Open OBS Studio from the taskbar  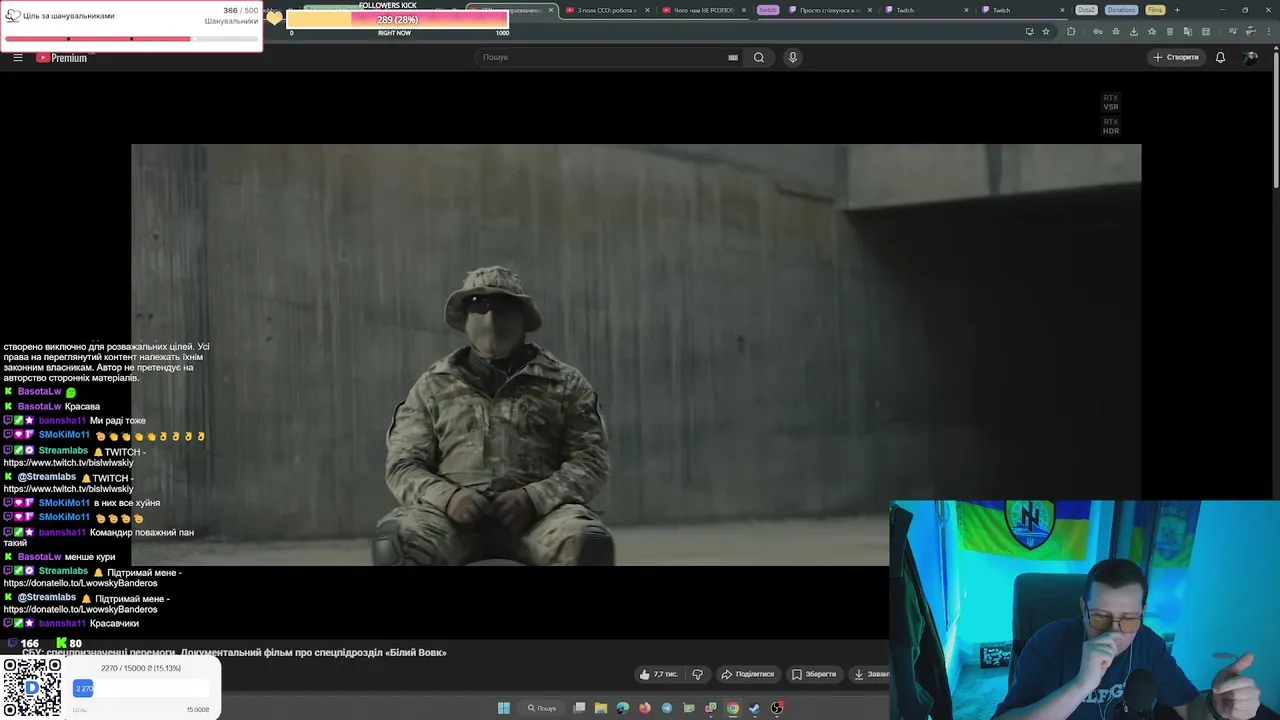coord(777,708)
